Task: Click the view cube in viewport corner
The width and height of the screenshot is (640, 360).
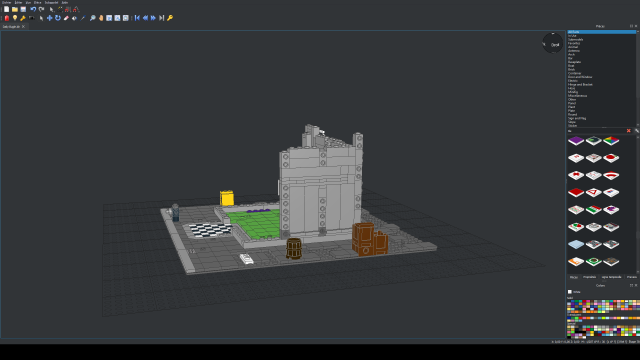Action: [x=553, y=43]
